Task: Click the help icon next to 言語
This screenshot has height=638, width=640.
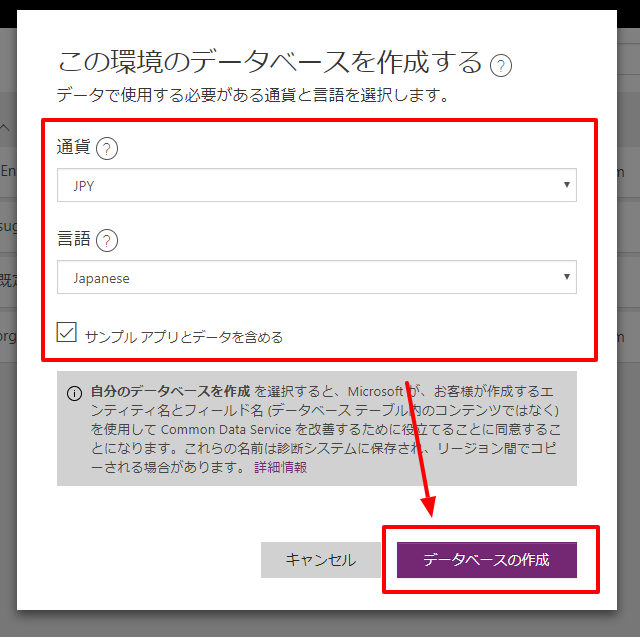Action: click(x=107, y=240)
